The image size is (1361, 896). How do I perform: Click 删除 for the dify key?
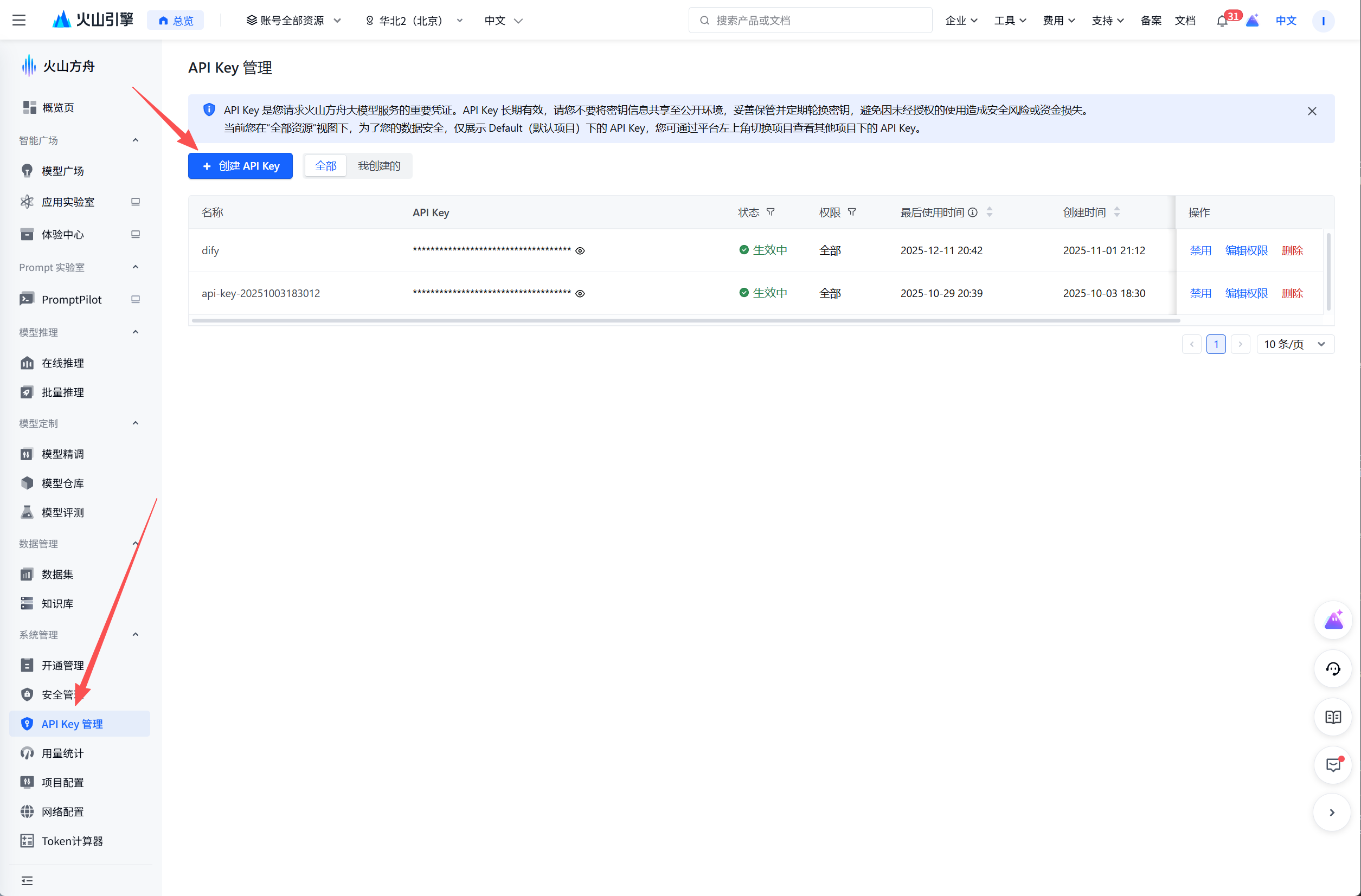pos(1292,250)
